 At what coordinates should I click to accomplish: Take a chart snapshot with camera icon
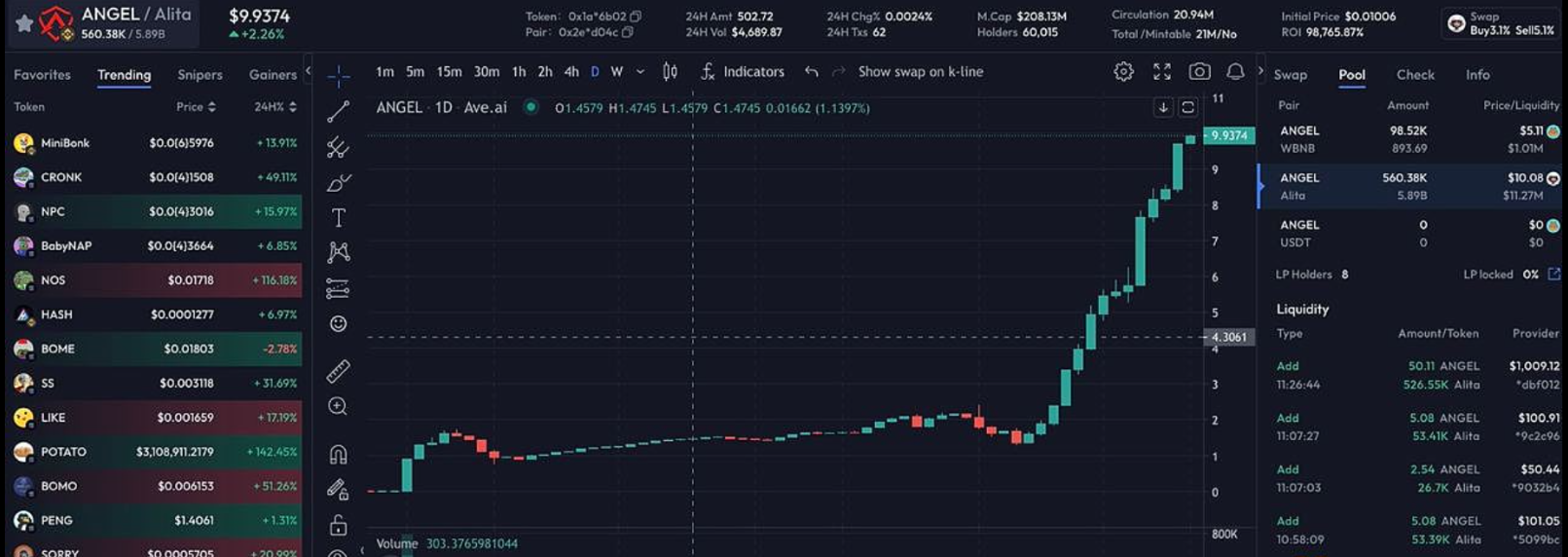[1199, 72]
